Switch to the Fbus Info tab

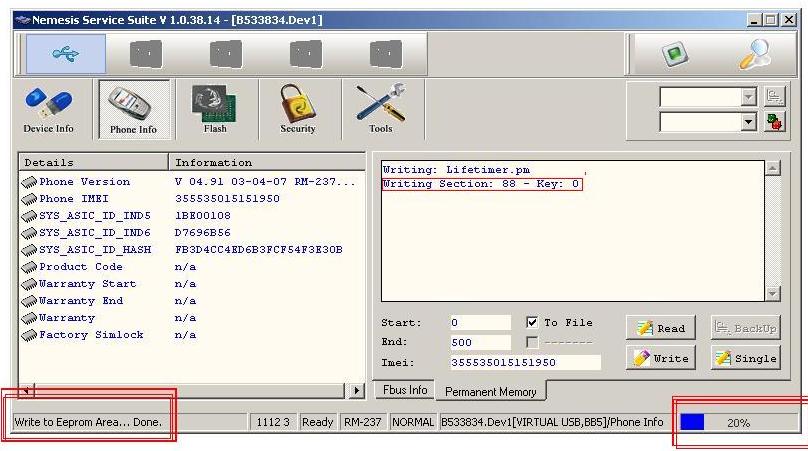405,390
